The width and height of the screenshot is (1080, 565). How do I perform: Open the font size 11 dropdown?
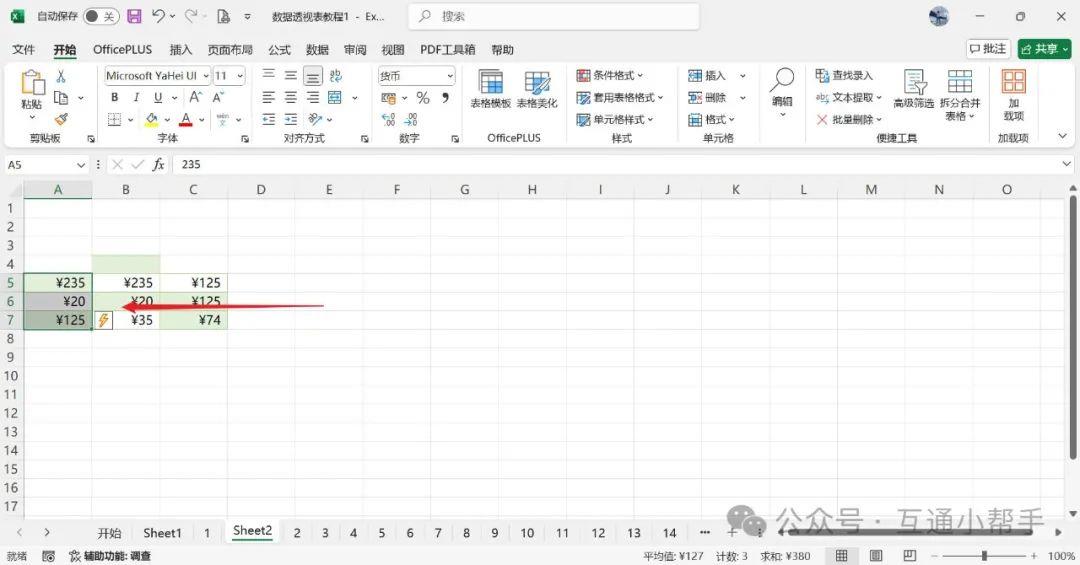pos(240,76)
